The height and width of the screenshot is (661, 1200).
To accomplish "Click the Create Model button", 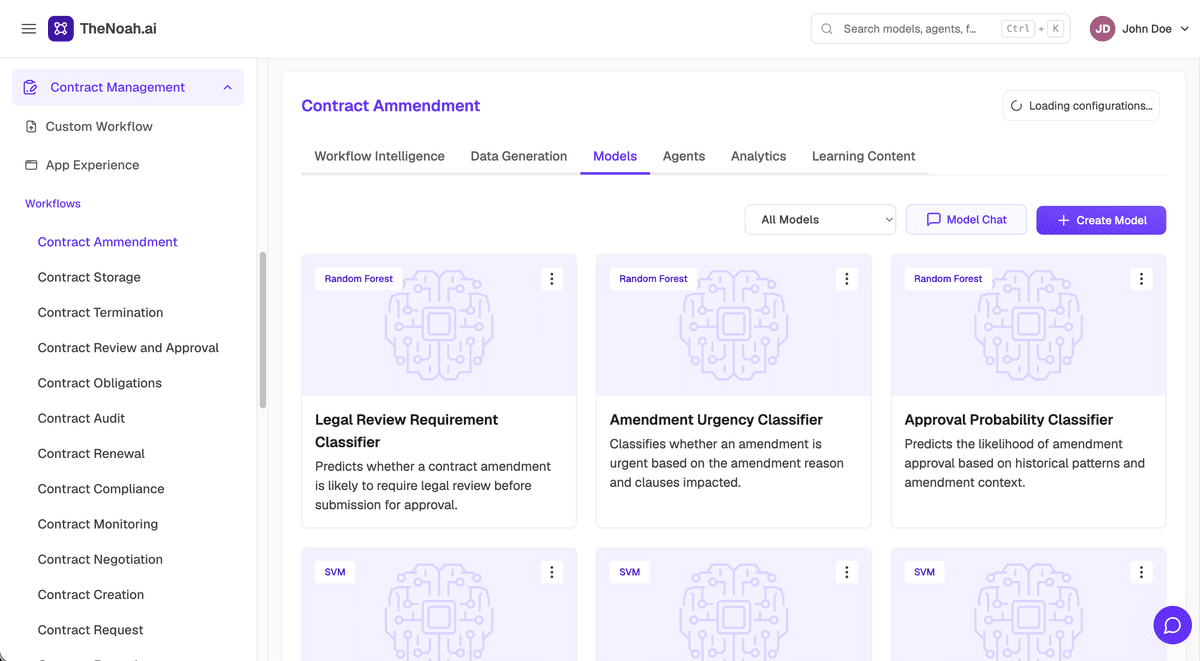I will [x=1101, y=220].
